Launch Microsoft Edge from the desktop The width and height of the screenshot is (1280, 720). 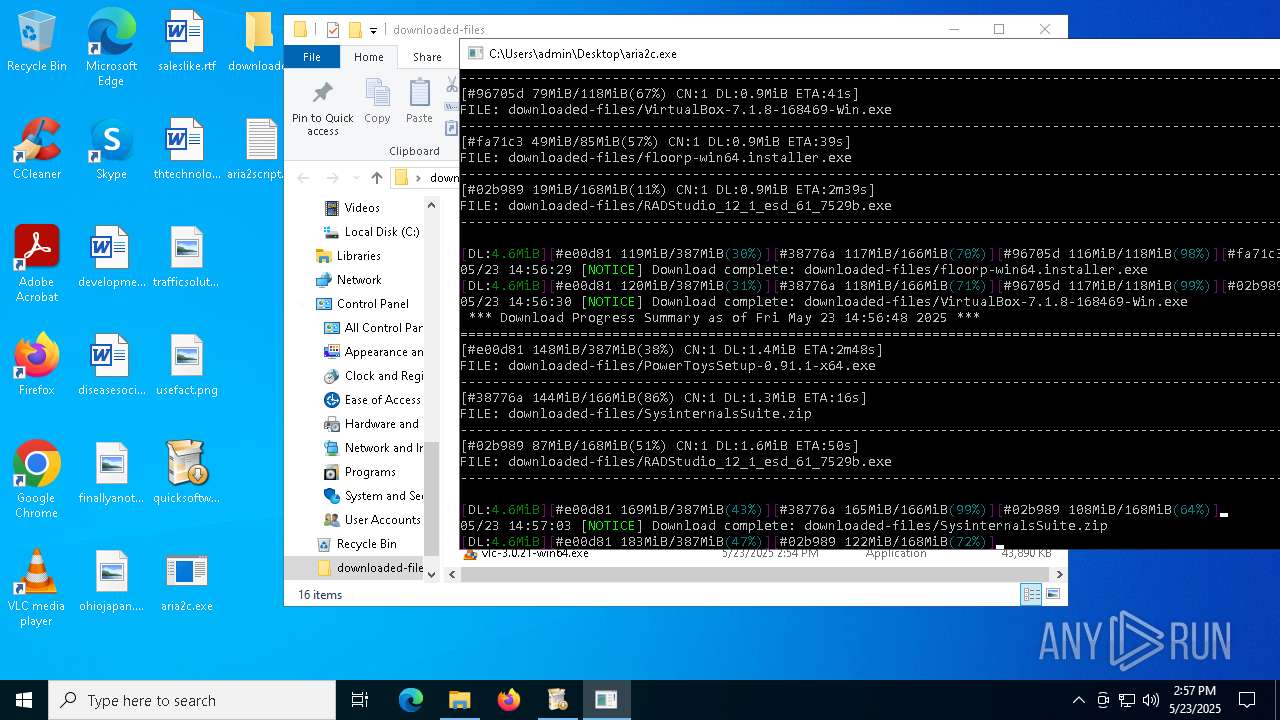(111, 48)
